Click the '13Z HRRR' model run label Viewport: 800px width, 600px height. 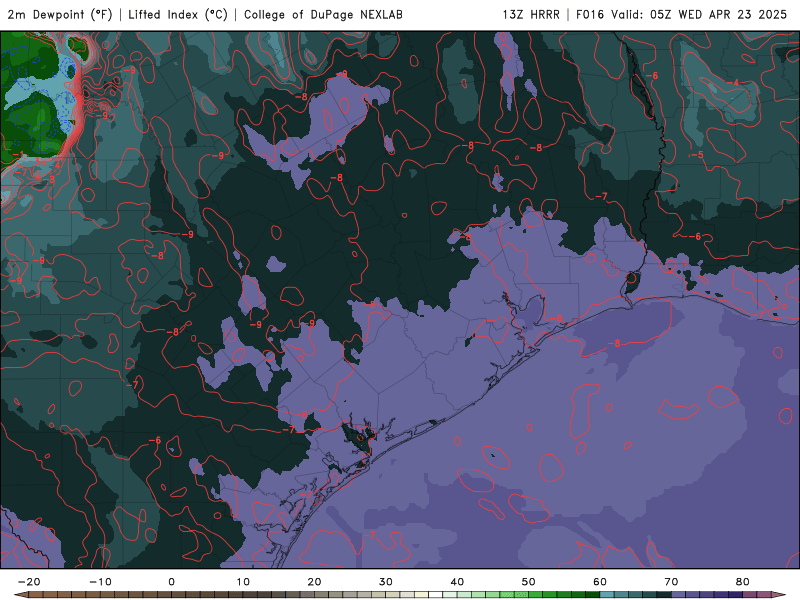531,14
